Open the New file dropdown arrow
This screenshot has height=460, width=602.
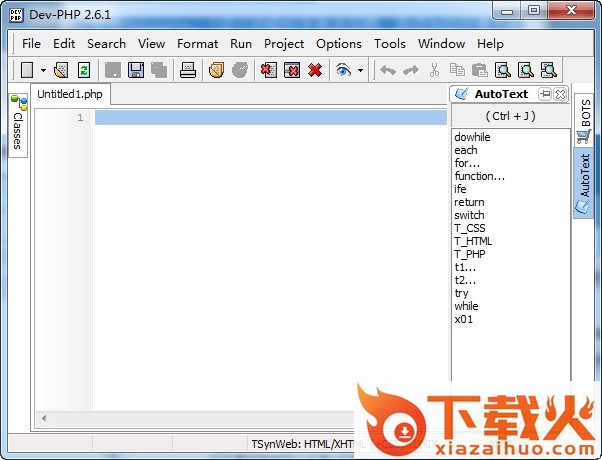click(43, 70)
